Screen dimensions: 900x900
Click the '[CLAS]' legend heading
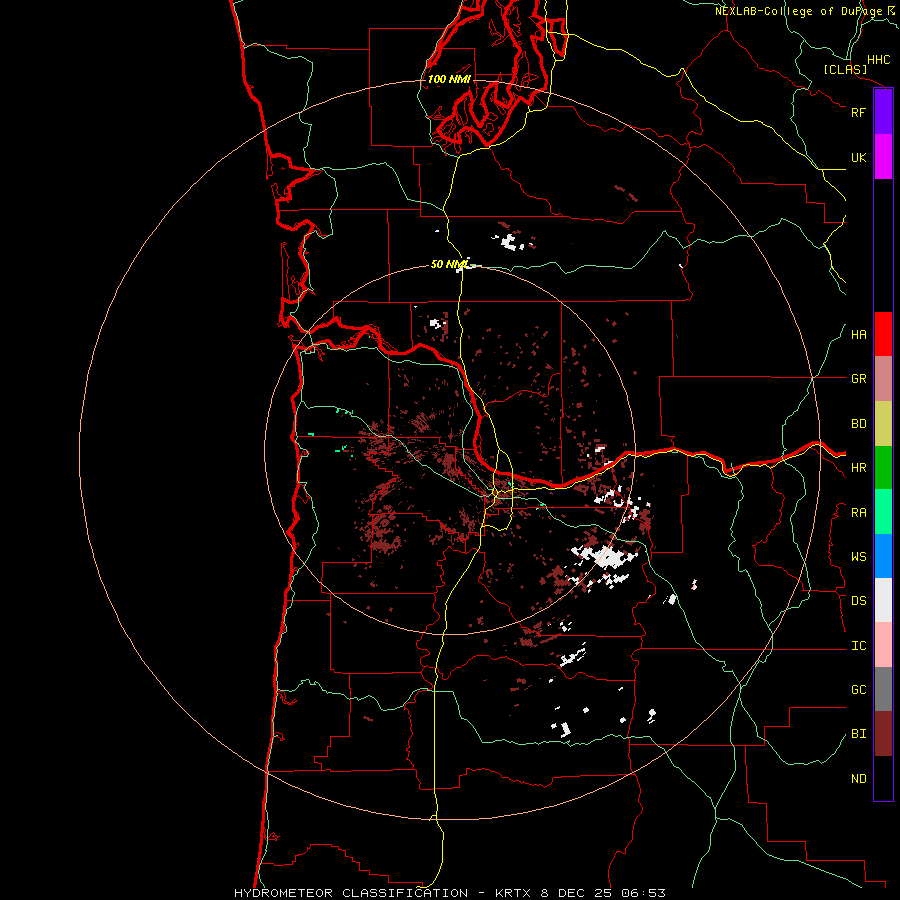coord(845,69)
